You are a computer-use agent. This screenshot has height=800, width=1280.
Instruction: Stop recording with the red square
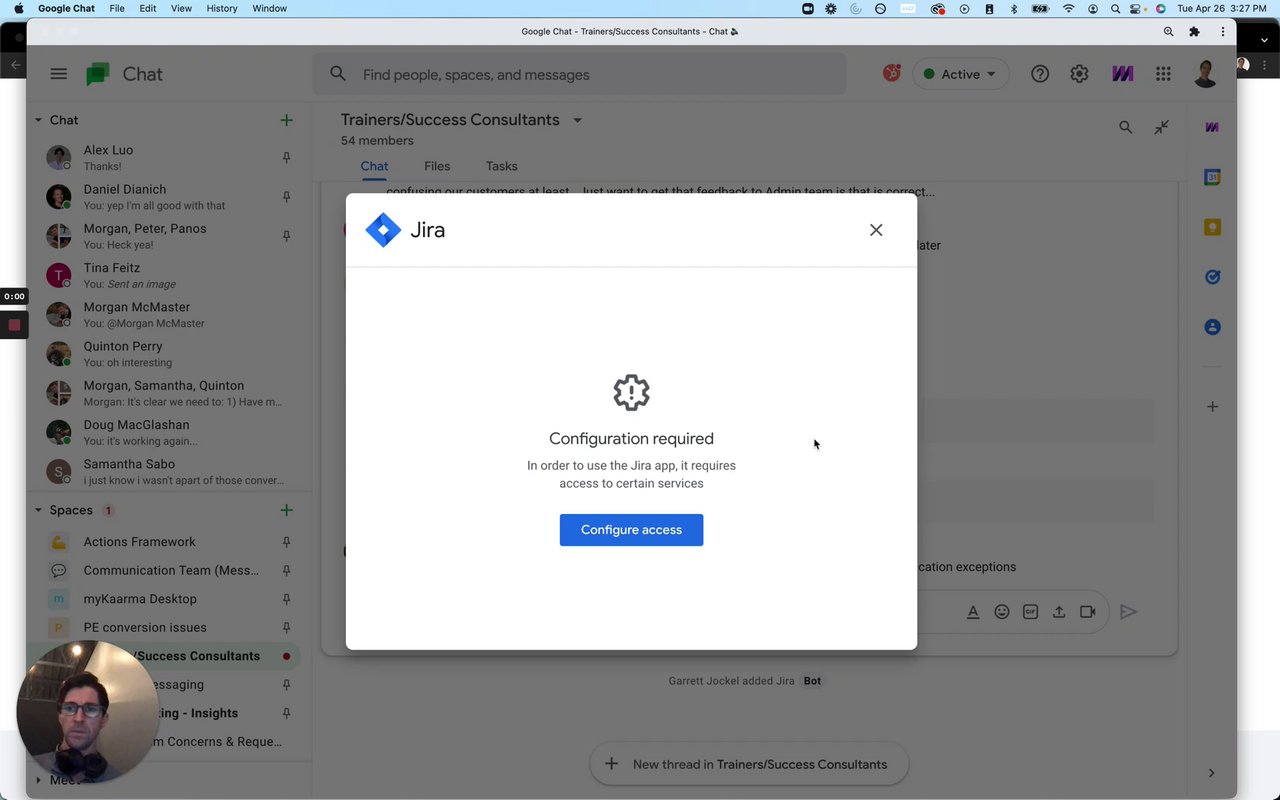click(x=14, y=325)
